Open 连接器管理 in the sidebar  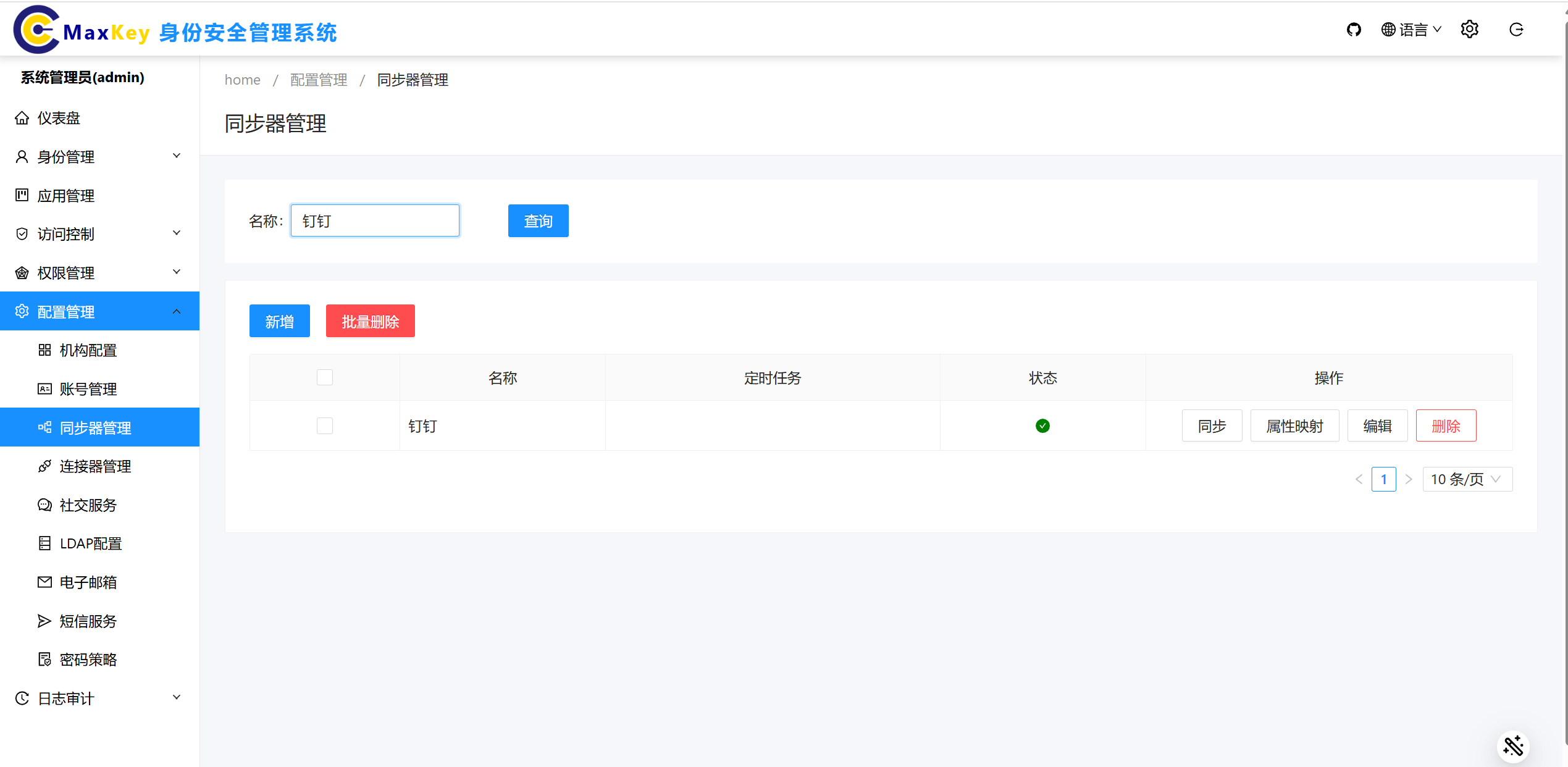(x=95, y=466)
